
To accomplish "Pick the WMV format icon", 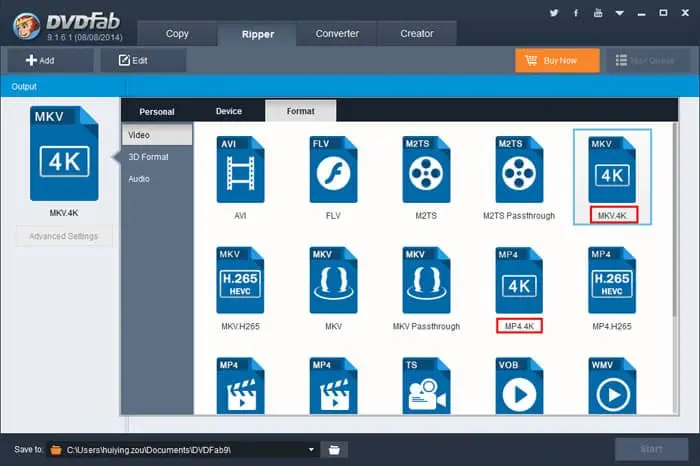I will (612, 385).
